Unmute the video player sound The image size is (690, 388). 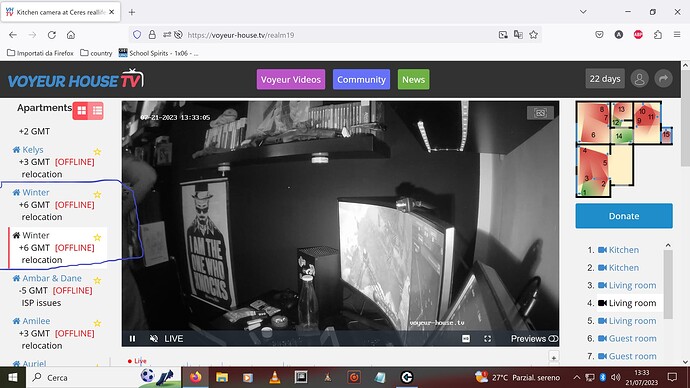click(x=154, y=338)
